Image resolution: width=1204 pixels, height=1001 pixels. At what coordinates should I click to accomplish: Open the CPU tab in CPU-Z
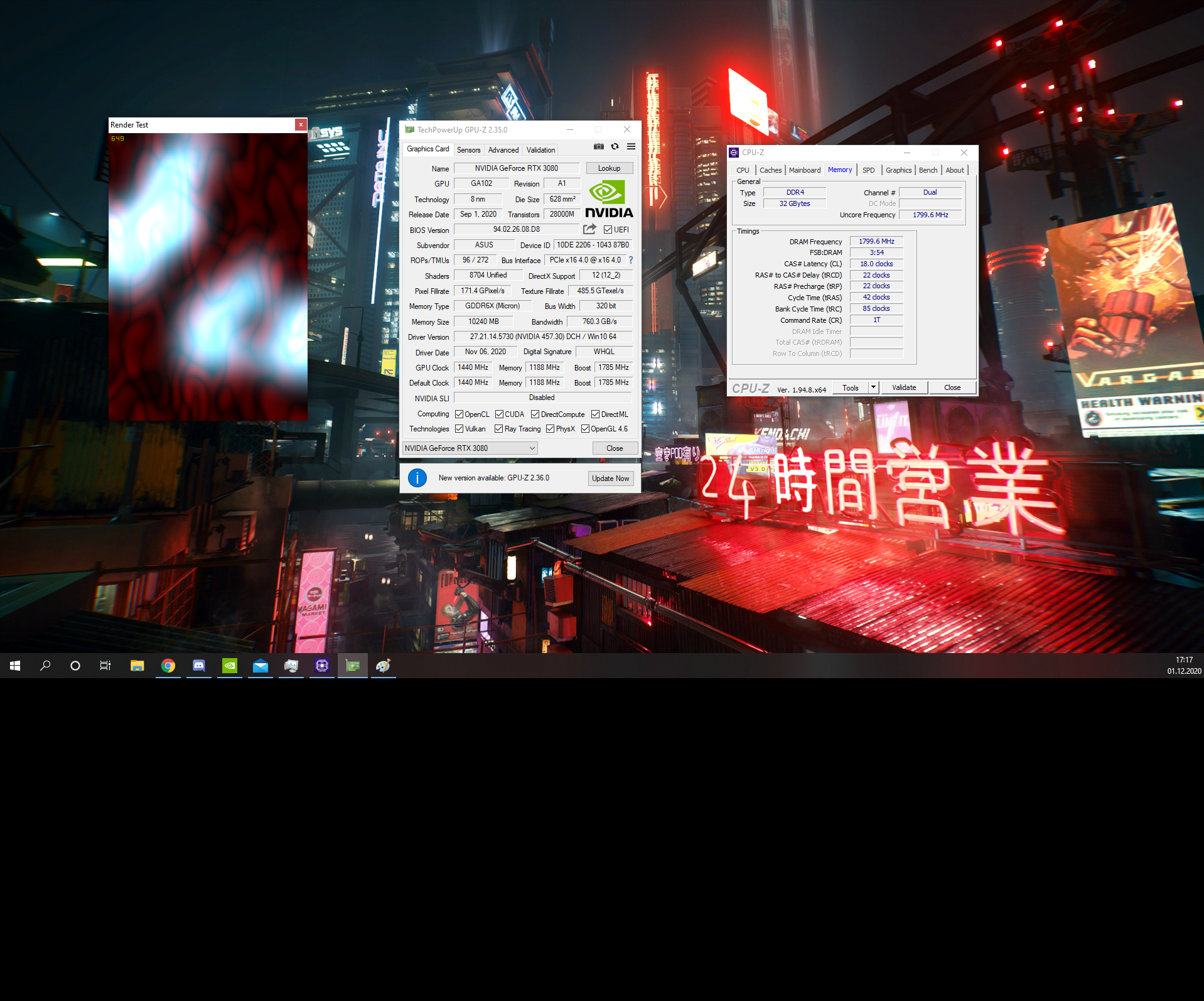click(x=743, y=170)
